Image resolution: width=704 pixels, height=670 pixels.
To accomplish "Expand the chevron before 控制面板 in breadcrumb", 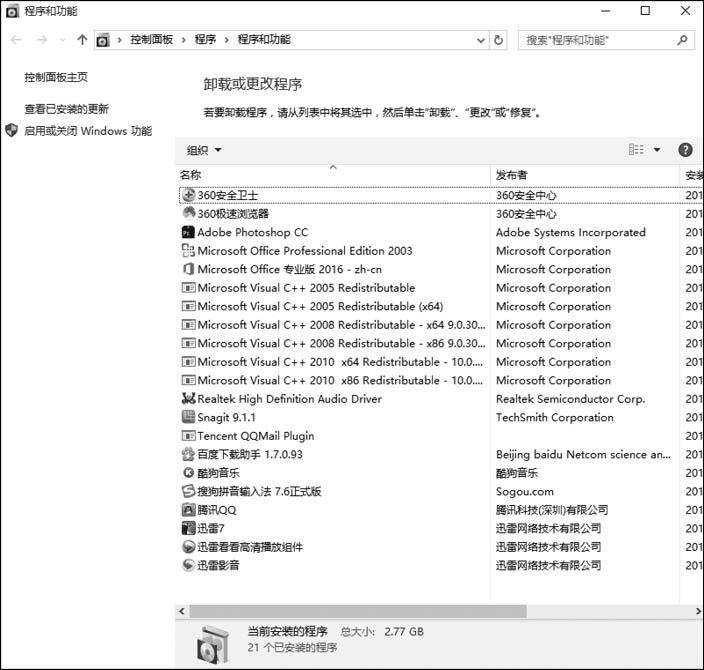I will [119, 40].
